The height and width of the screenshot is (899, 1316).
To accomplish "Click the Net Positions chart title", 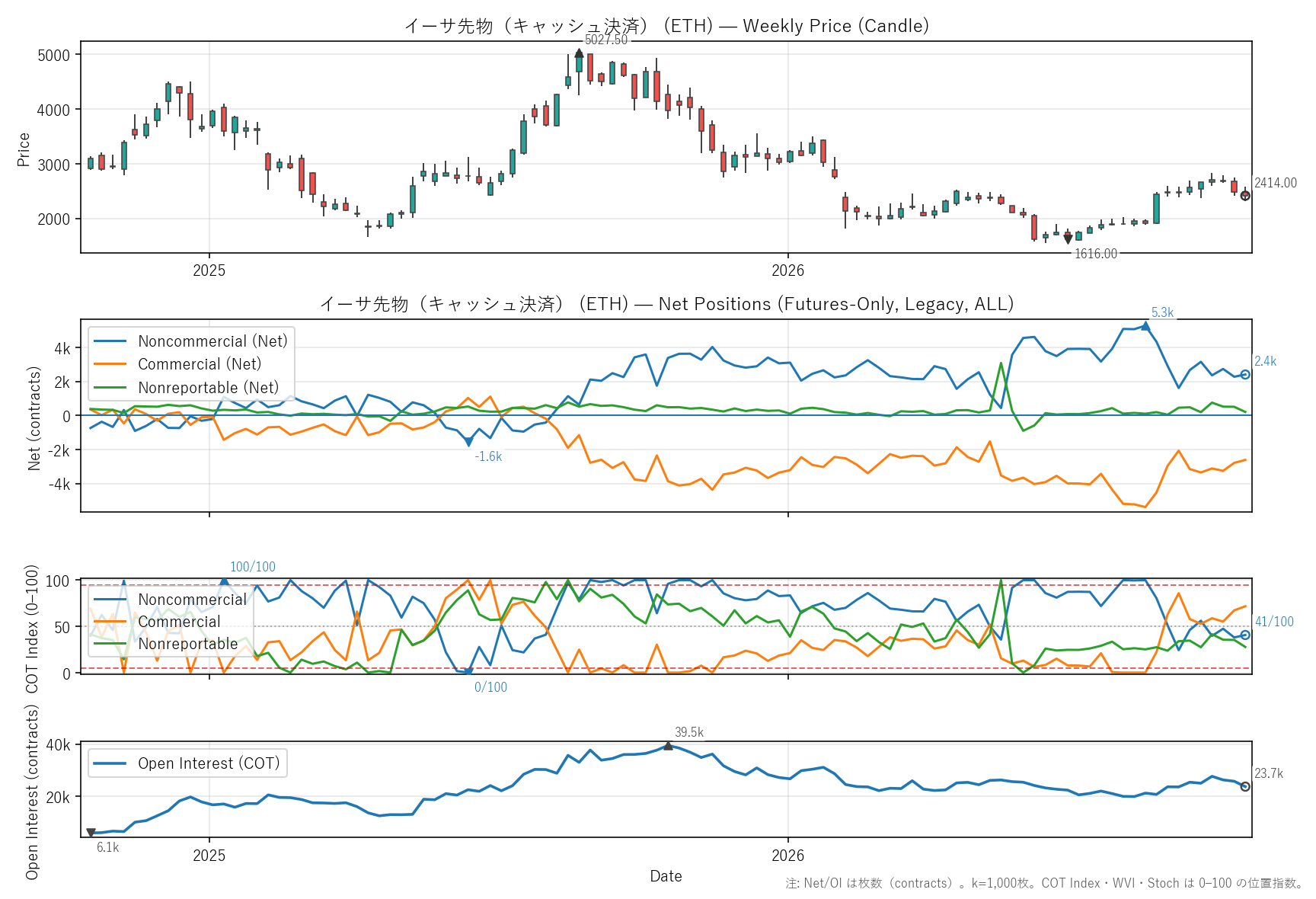I will point(666,304).
